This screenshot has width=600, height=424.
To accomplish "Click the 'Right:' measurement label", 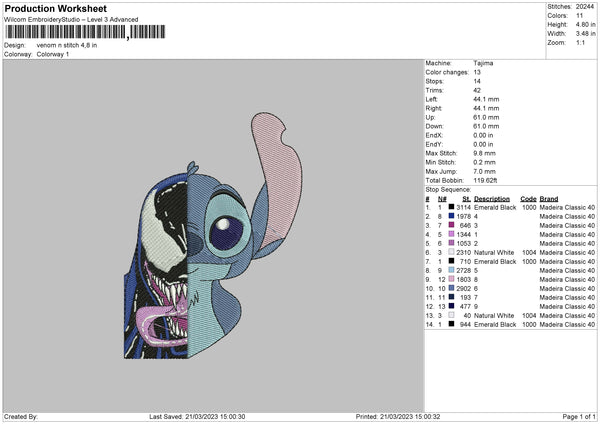I will pyautogui.click(x=434, y=108).
